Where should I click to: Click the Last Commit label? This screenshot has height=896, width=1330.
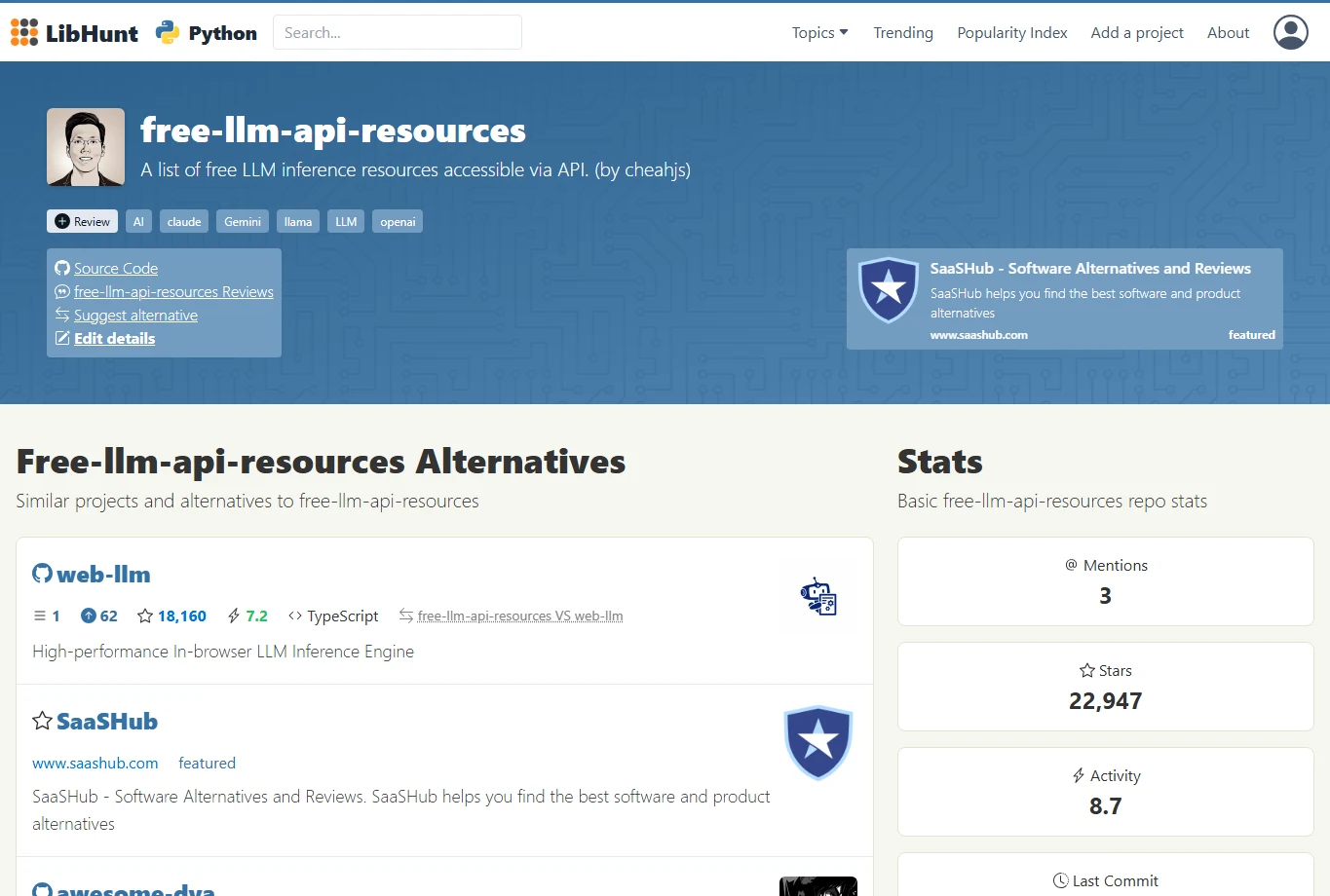[1116, 880]
